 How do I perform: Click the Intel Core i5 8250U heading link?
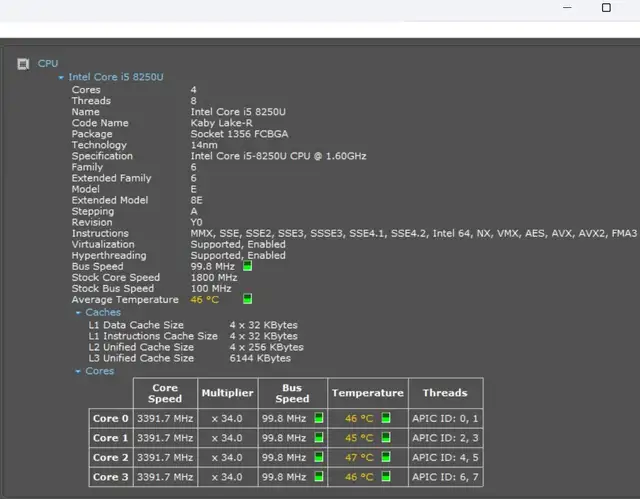tap(116, 77)
